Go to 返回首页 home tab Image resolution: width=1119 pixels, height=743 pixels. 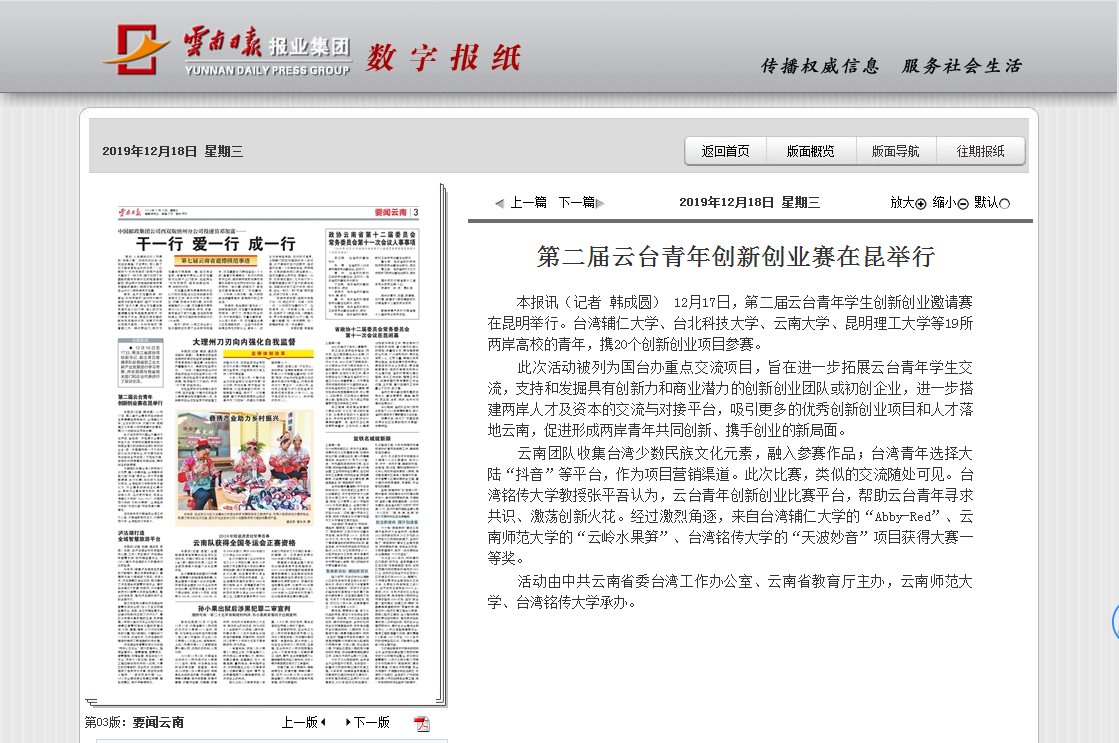[725, 151]
